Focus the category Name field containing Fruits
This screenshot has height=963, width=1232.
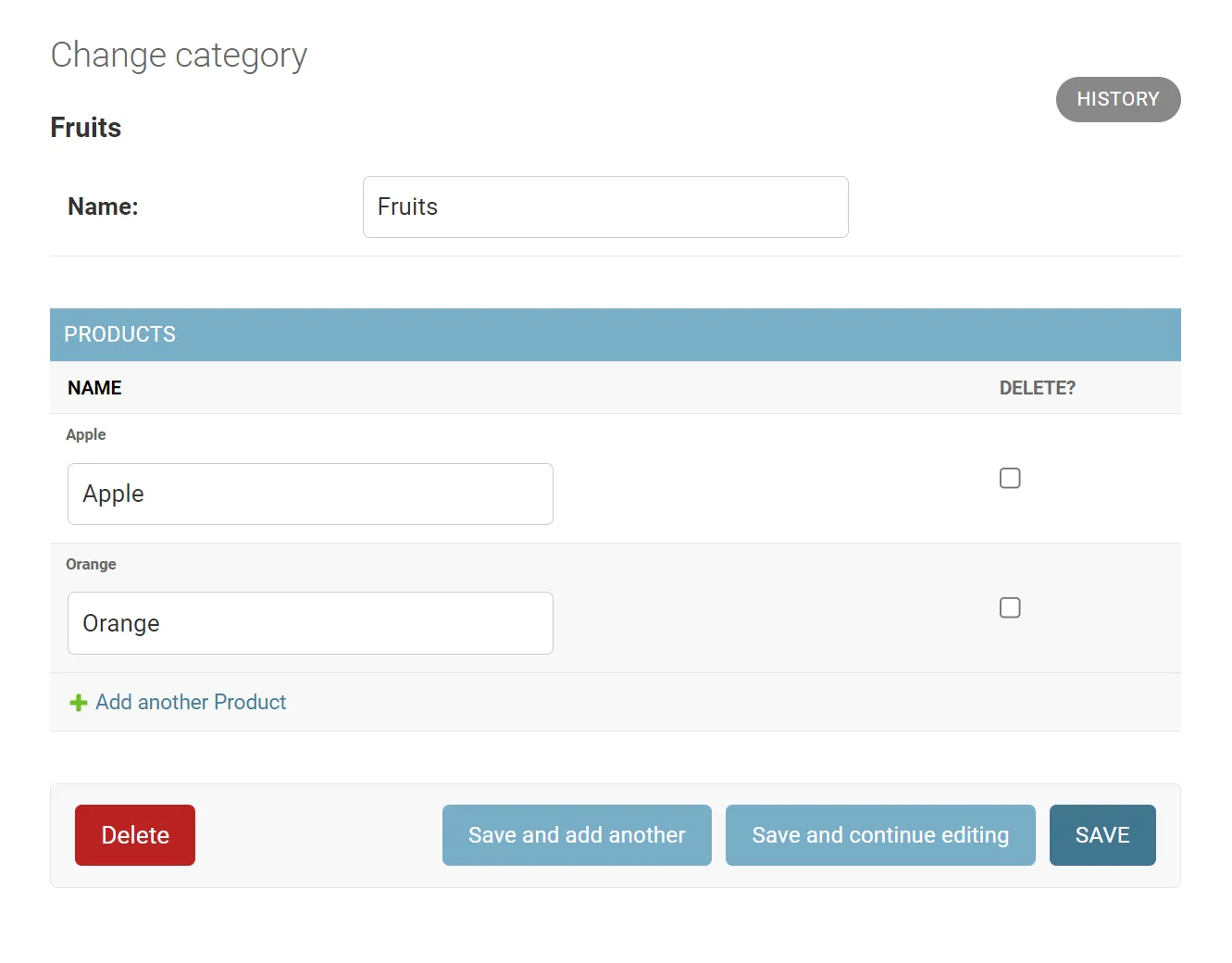click(x=605, y=206)
